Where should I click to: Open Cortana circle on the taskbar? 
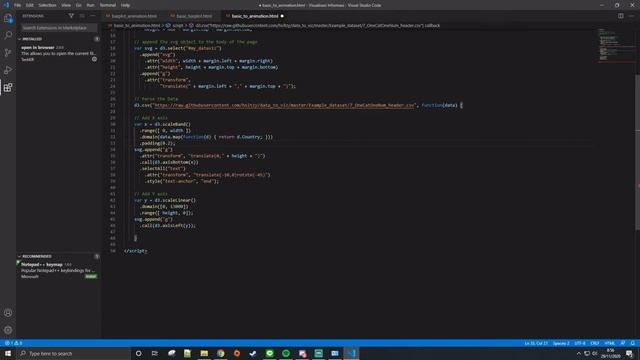(138, 353)
